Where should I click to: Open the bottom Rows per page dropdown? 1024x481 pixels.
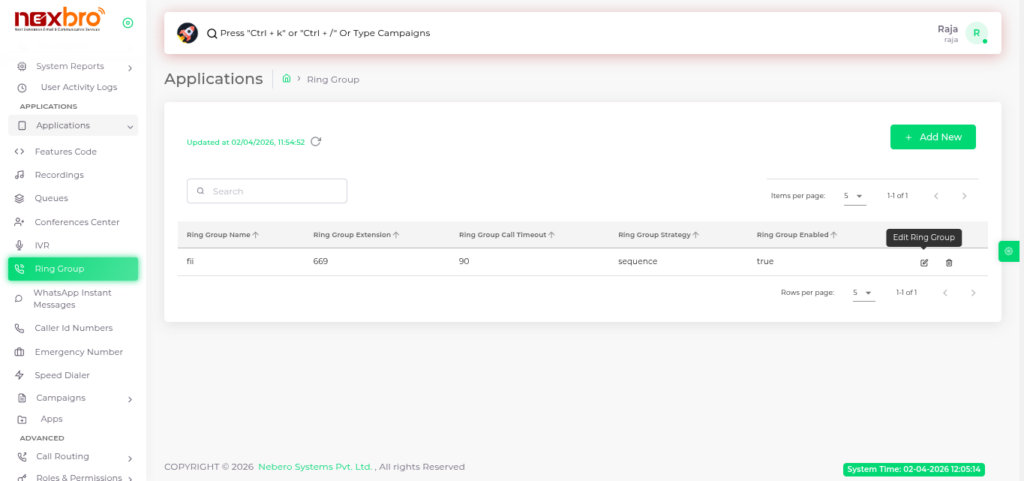coord(862,293)
